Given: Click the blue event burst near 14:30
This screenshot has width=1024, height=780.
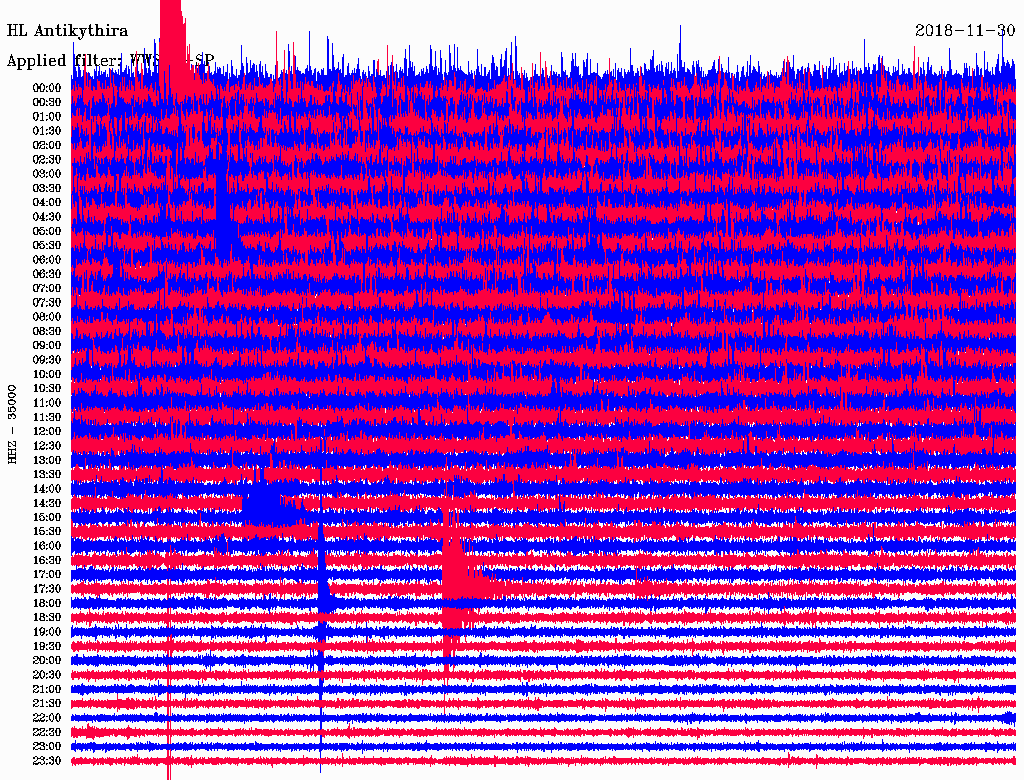Looking at the screenshot, I should pos(264,502).
